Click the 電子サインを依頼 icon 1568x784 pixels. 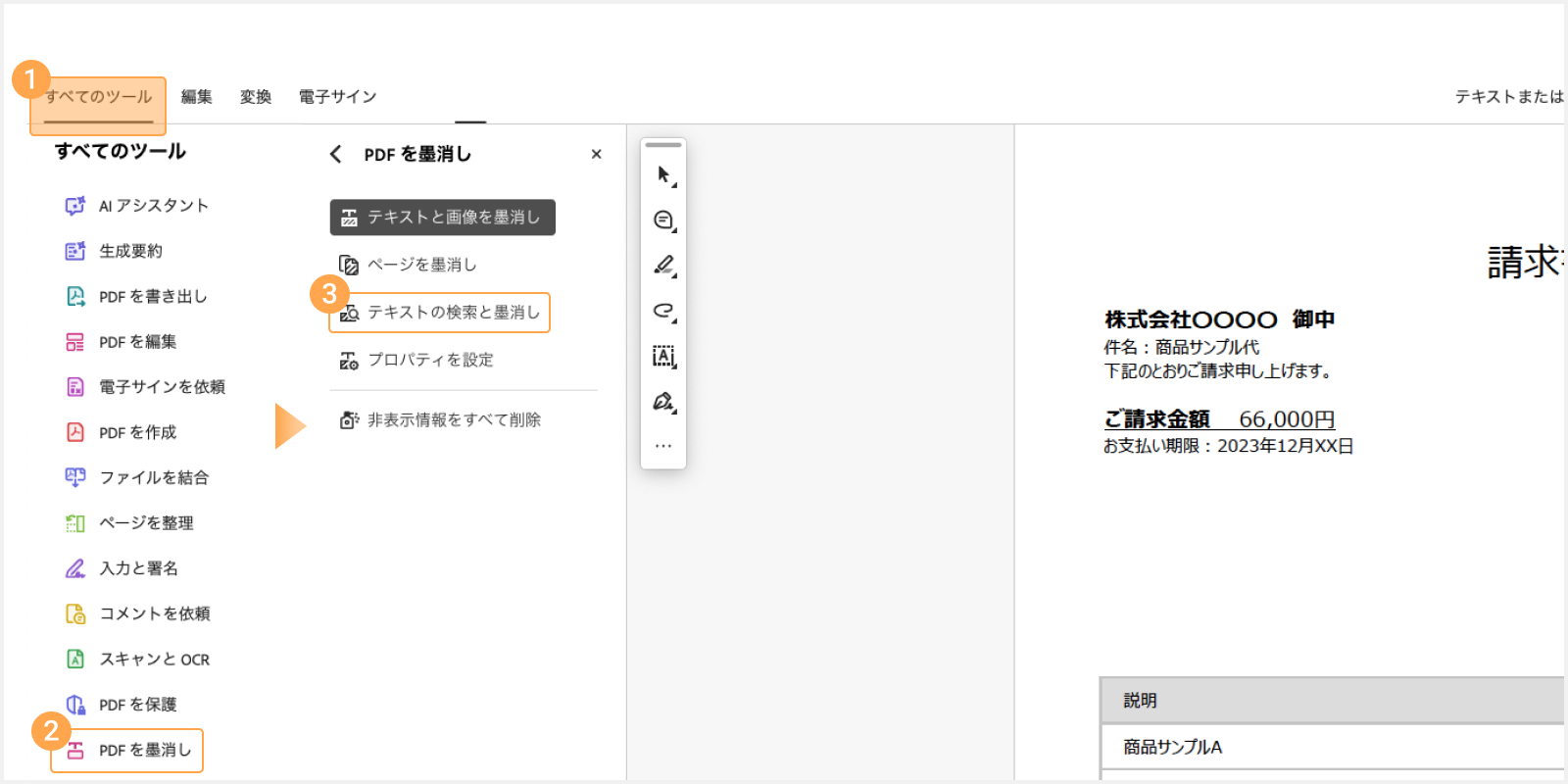point(75,387)
